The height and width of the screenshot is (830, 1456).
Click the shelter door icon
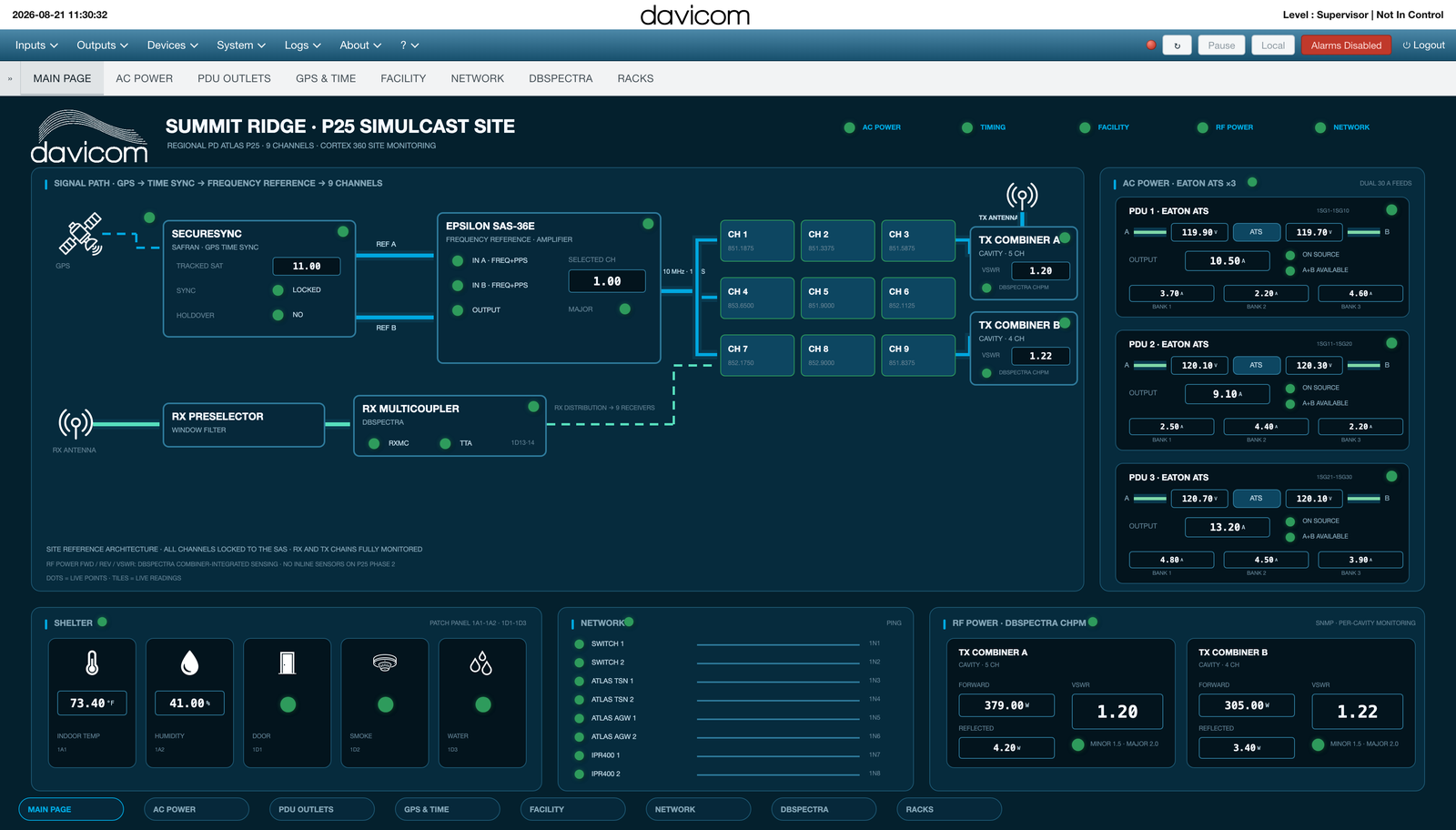click(288, 663)
